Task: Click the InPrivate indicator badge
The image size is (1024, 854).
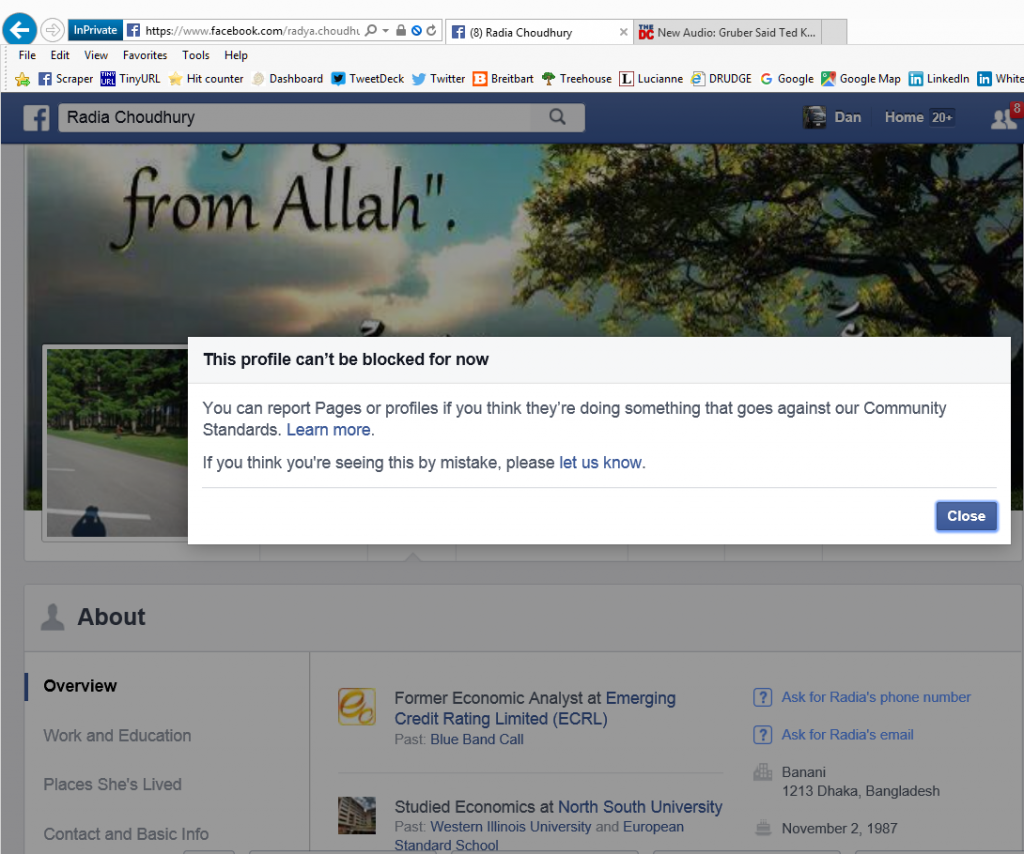Action: click(x=95, y=30)
